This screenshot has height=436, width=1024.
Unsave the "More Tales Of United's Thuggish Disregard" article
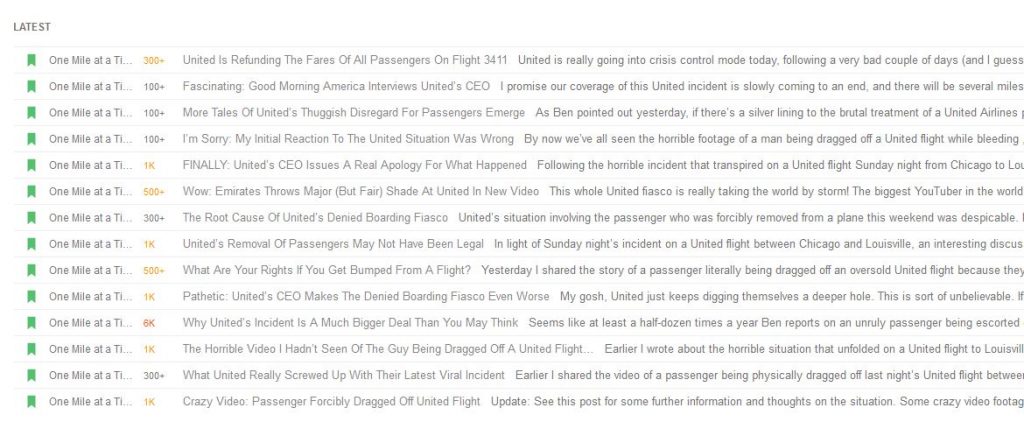(31, 112)
